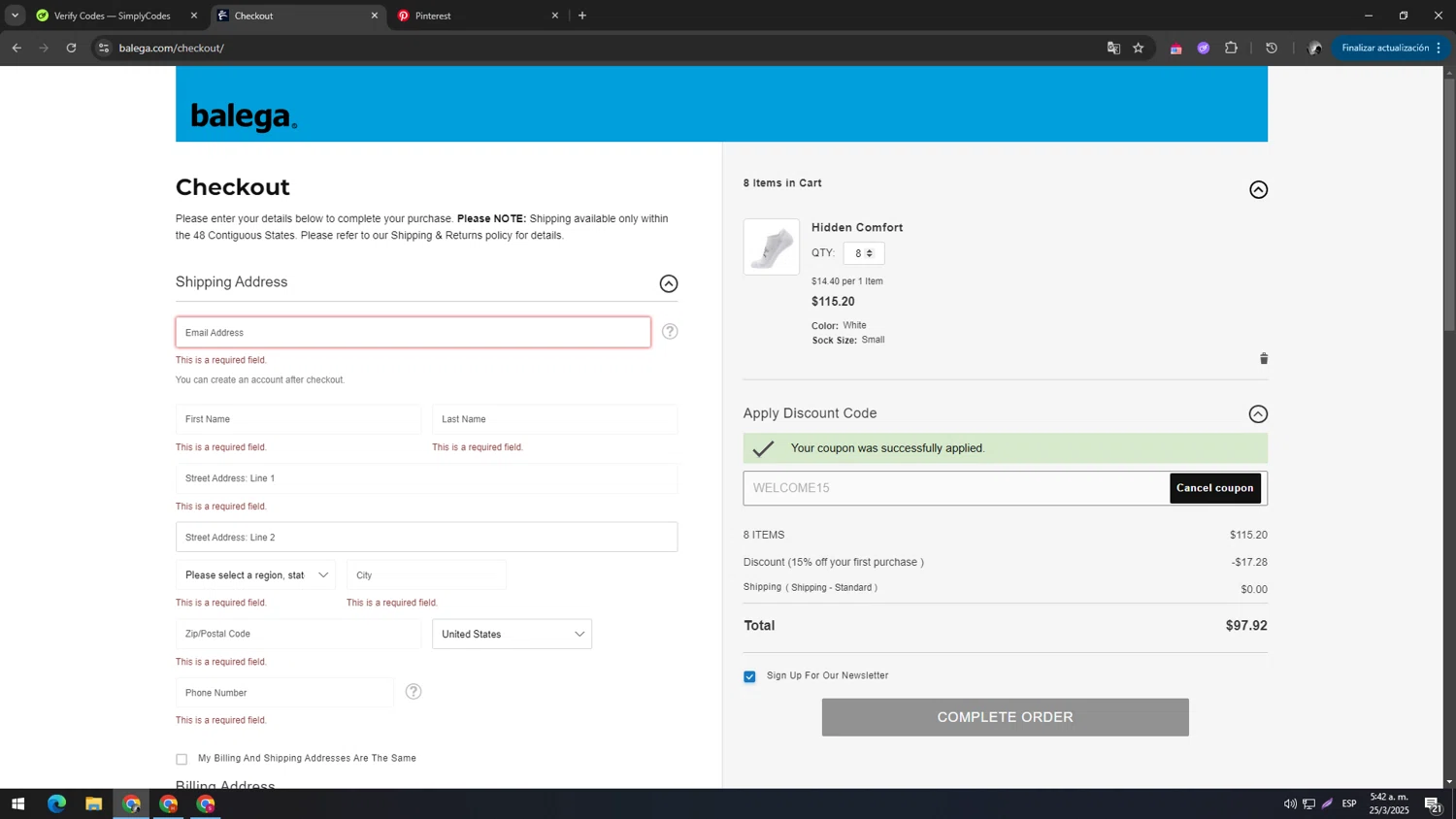Click the browser address bar URL
Image resolution: width=1456 pixels, height=819 pixels.
[x=171, y=48]
